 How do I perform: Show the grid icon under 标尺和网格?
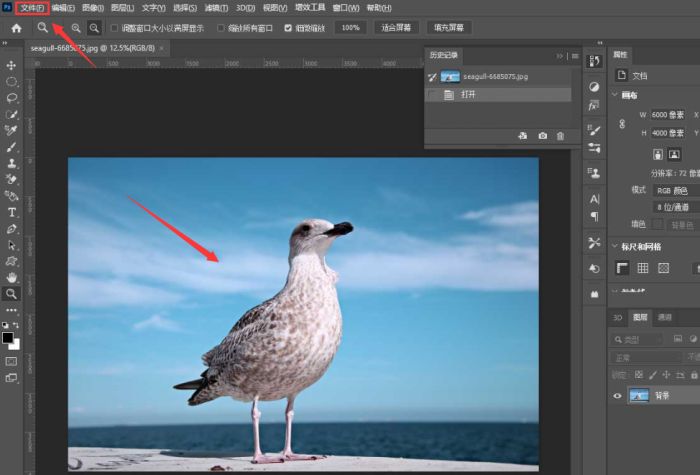click(x=643, y=268)
